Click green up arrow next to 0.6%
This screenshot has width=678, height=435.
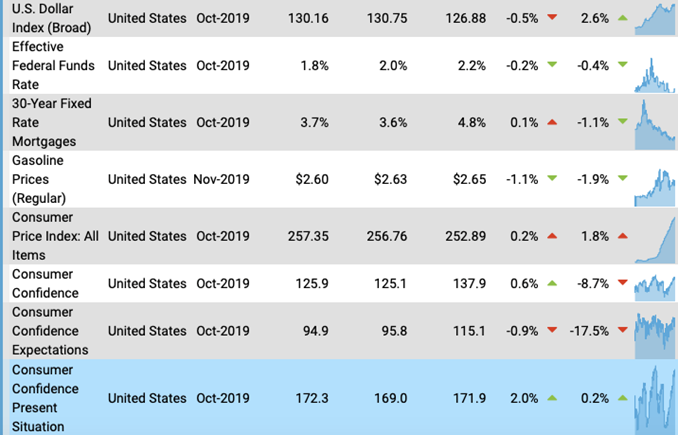click(x=552, y=284)
